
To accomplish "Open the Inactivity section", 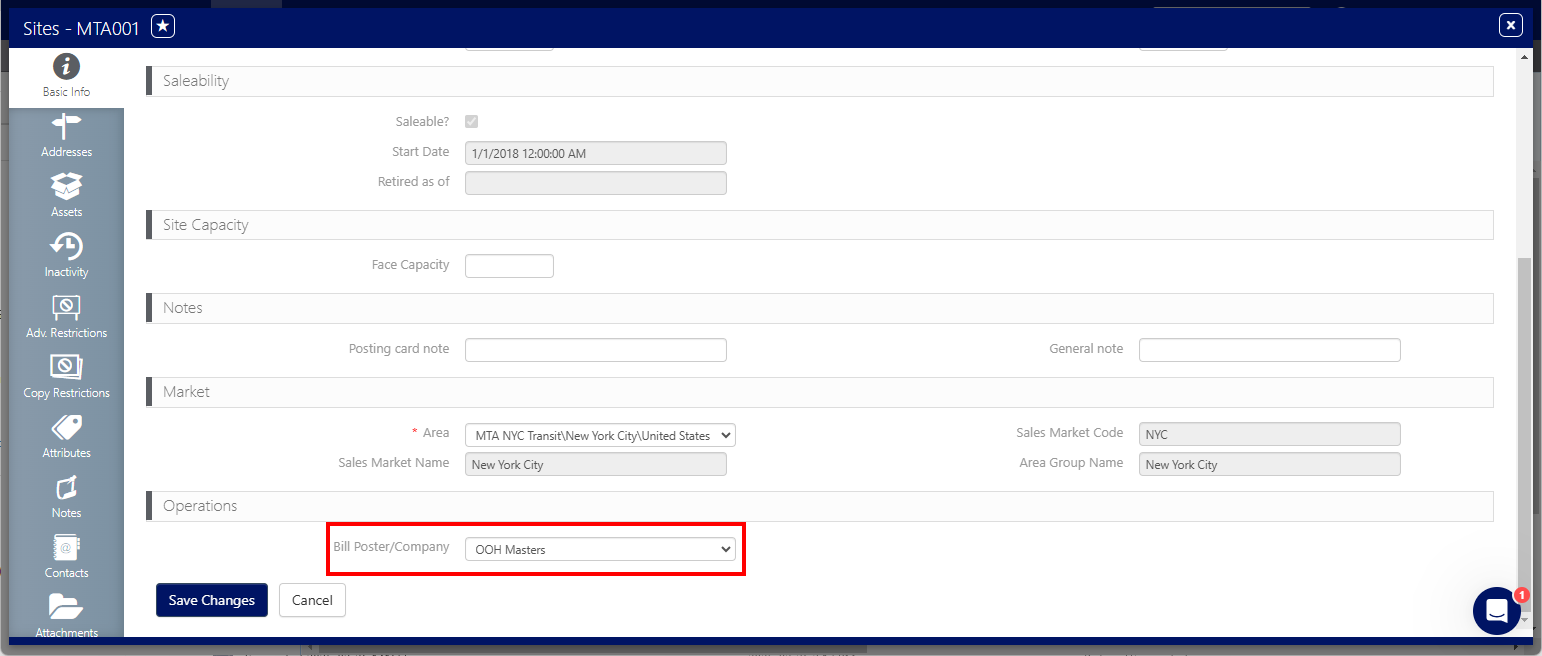I will click(x=66, y=257).
